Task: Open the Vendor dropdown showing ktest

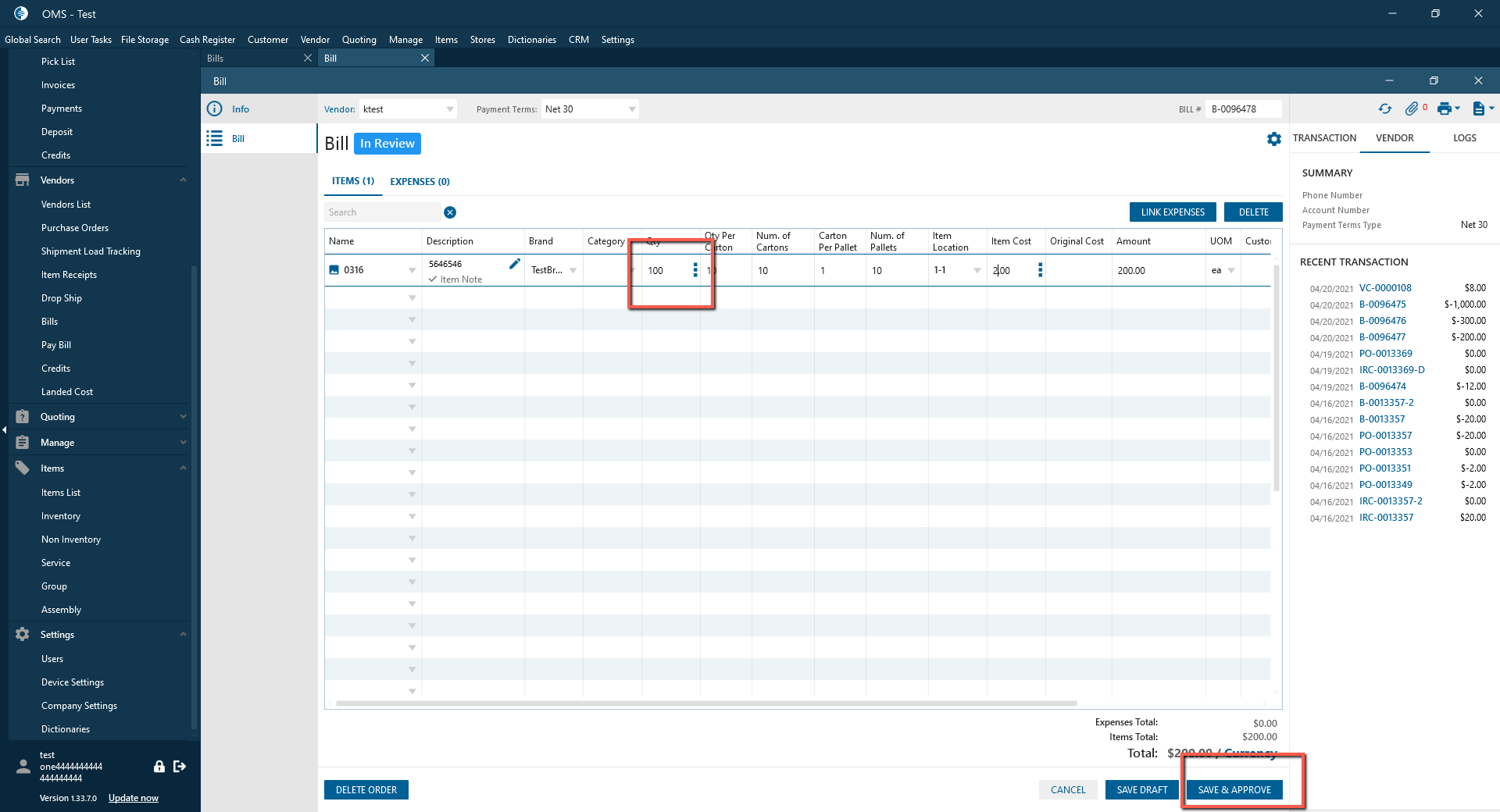Action: click(x=450, y=109)
